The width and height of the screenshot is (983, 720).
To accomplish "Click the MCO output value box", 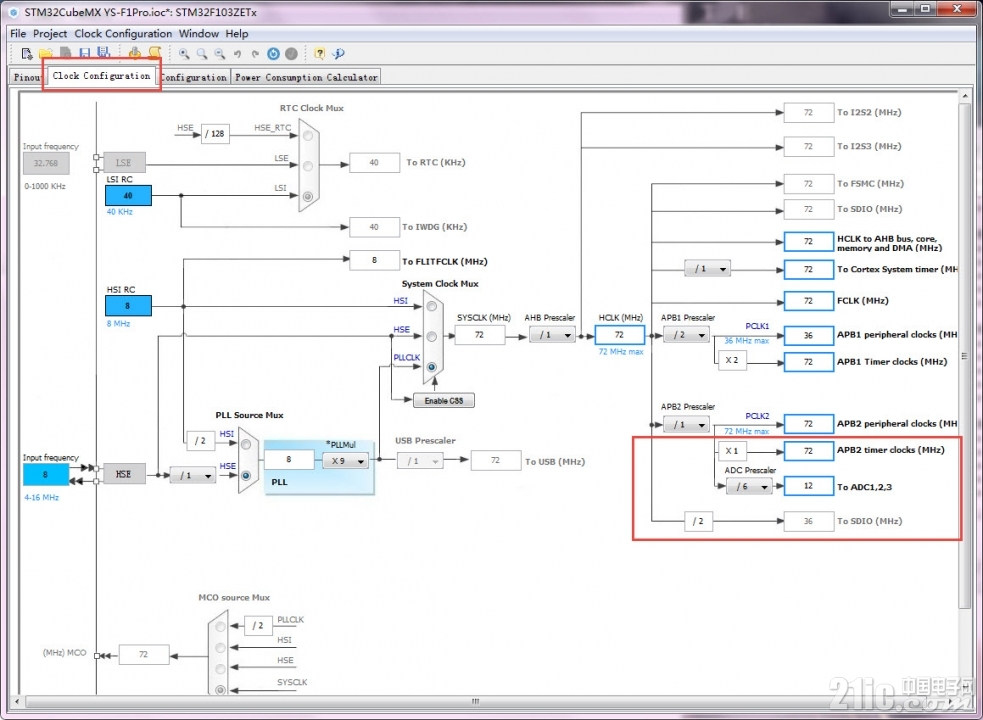I will (144, 654).
